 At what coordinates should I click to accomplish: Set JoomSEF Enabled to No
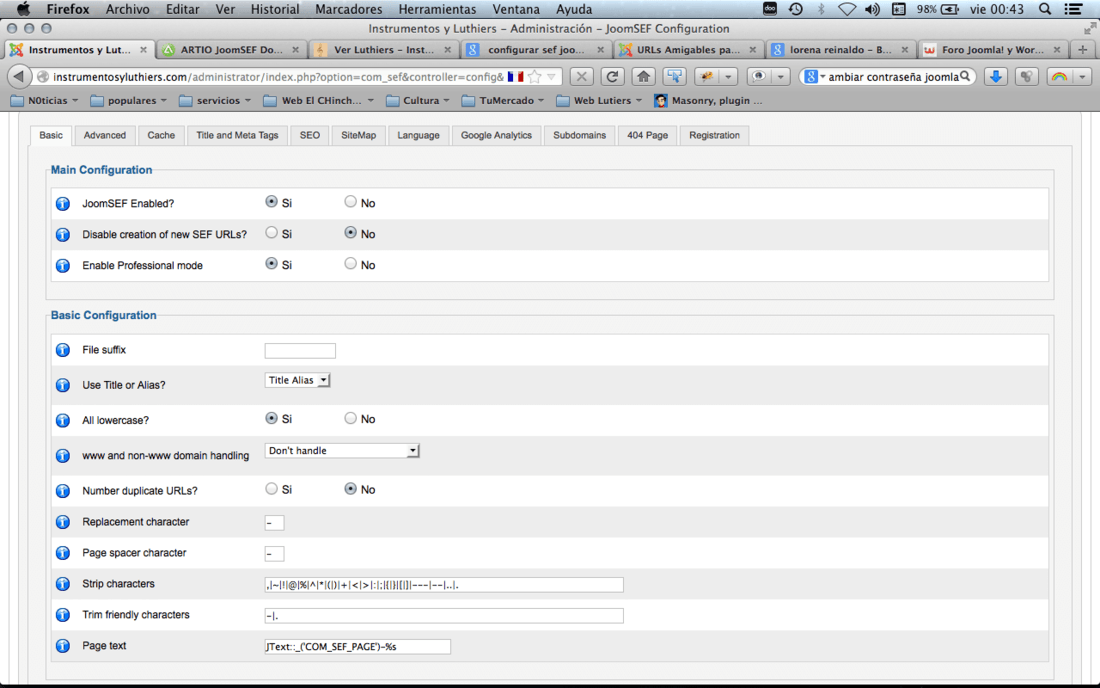(350, 202)
